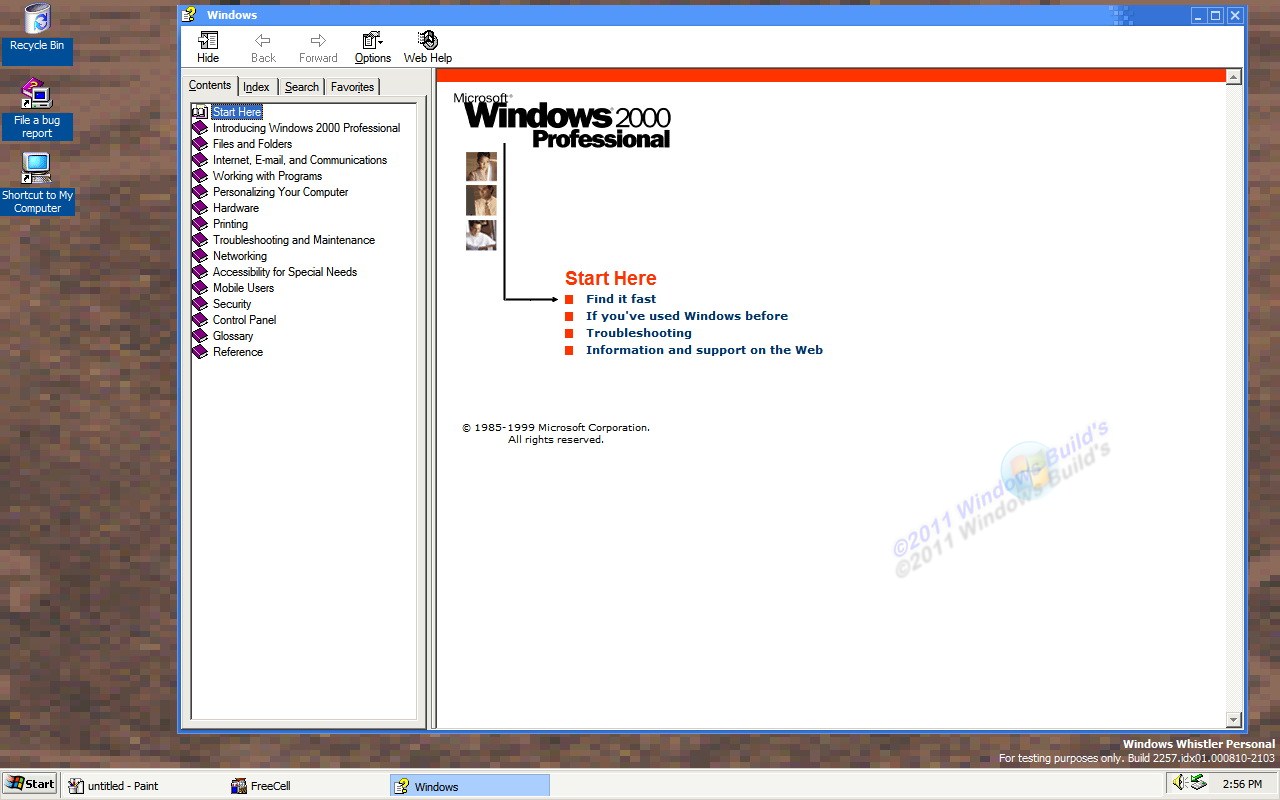1280x800 pixels.
Task: Click the Forward arrow icon
Action: tap(318, 40)
